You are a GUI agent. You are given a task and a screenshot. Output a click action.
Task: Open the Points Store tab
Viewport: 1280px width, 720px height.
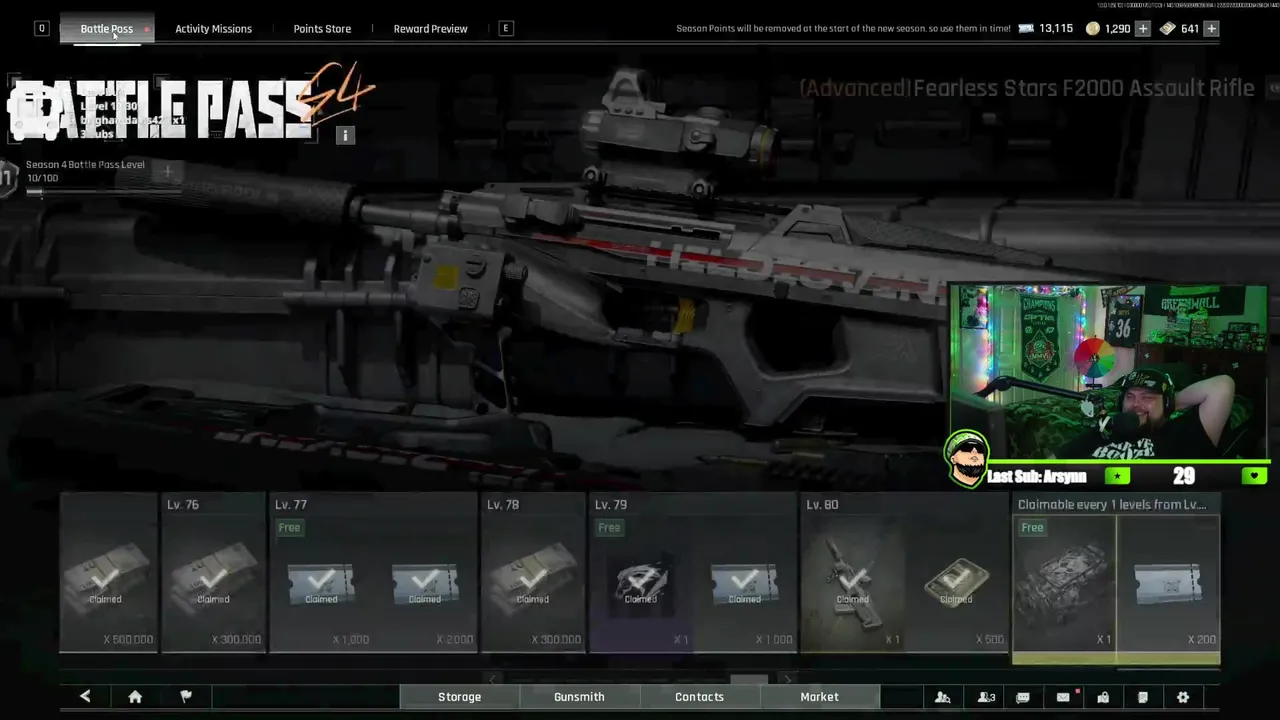(322, 29)
